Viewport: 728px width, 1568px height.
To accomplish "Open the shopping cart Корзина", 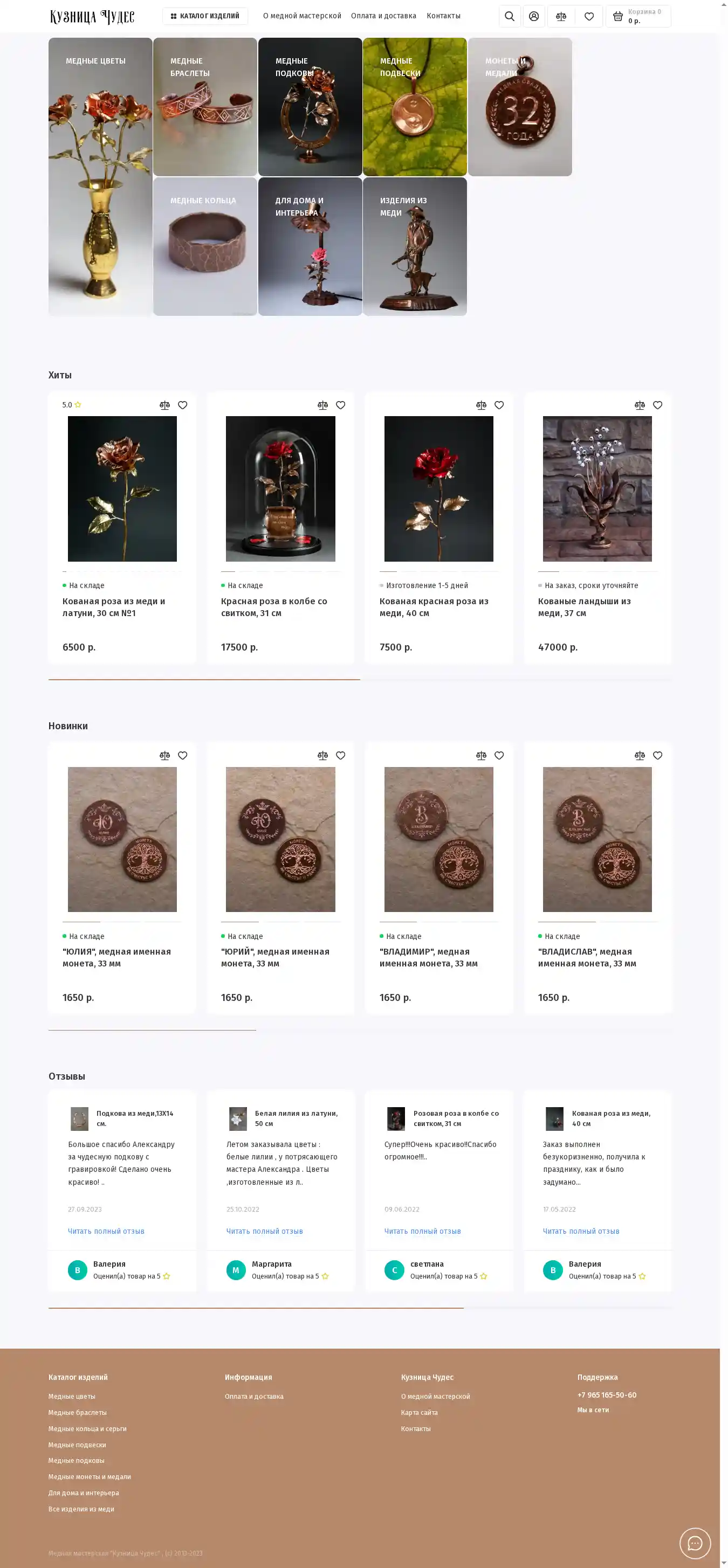I will click(x=638, y=16).
